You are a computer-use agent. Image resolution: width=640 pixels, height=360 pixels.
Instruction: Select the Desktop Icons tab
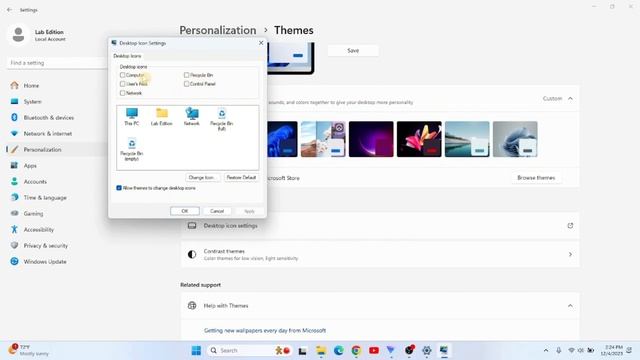point(127,56)
